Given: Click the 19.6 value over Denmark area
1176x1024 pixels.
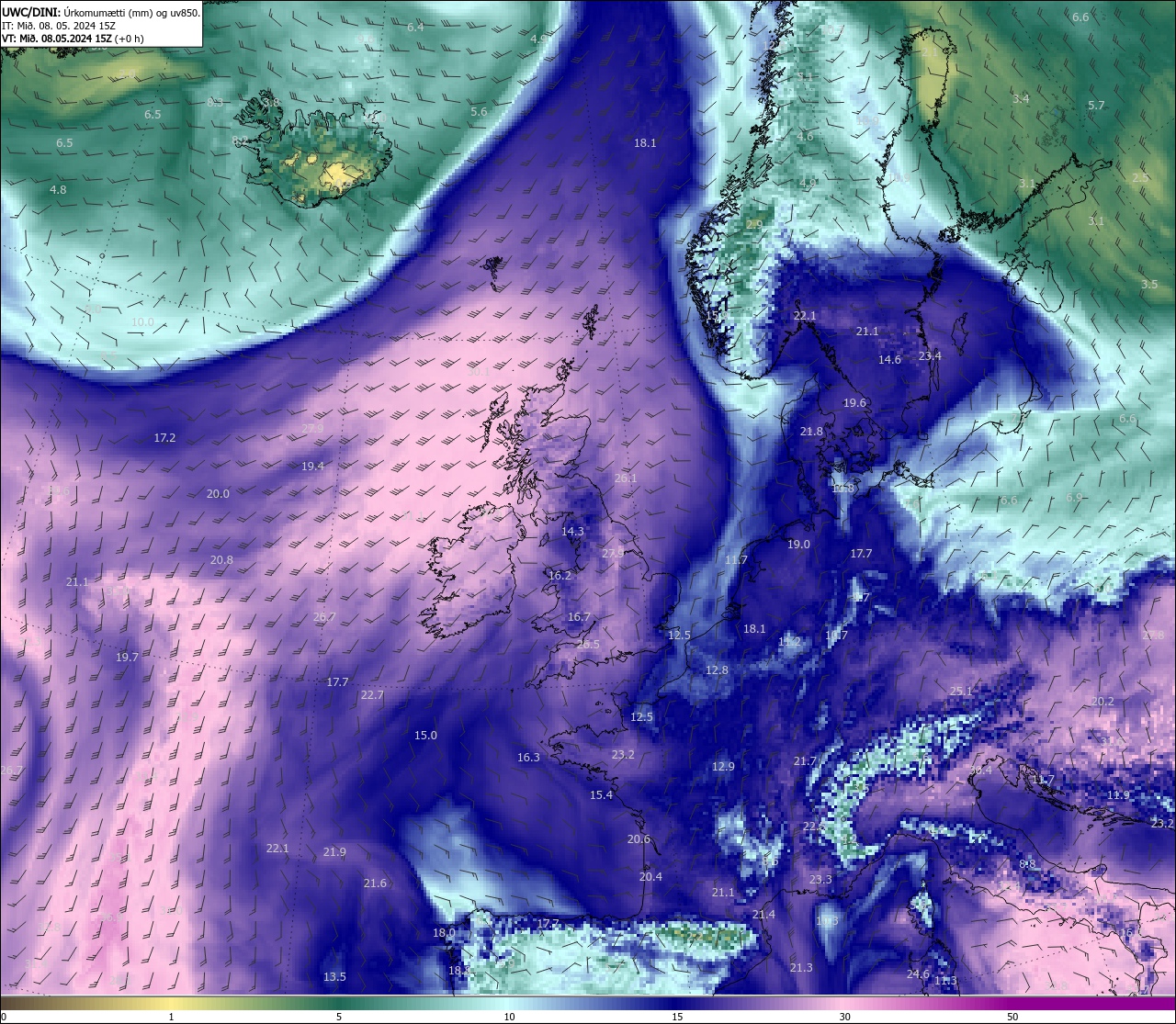Looking at the screenshot, I should [x=854, y=403].
